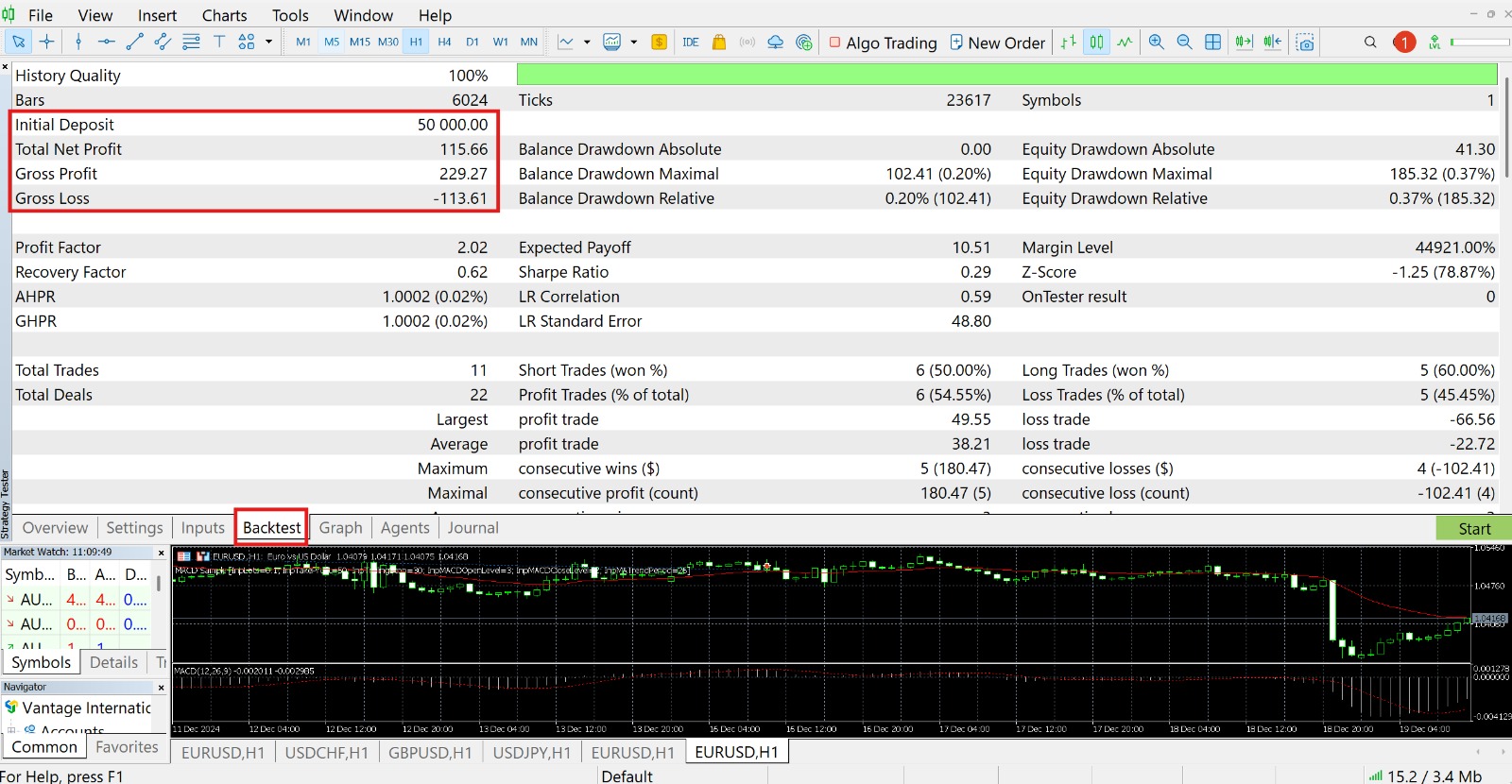Toggle Algo Trading on
This screenshot has width=1512, height=784.
883,43
